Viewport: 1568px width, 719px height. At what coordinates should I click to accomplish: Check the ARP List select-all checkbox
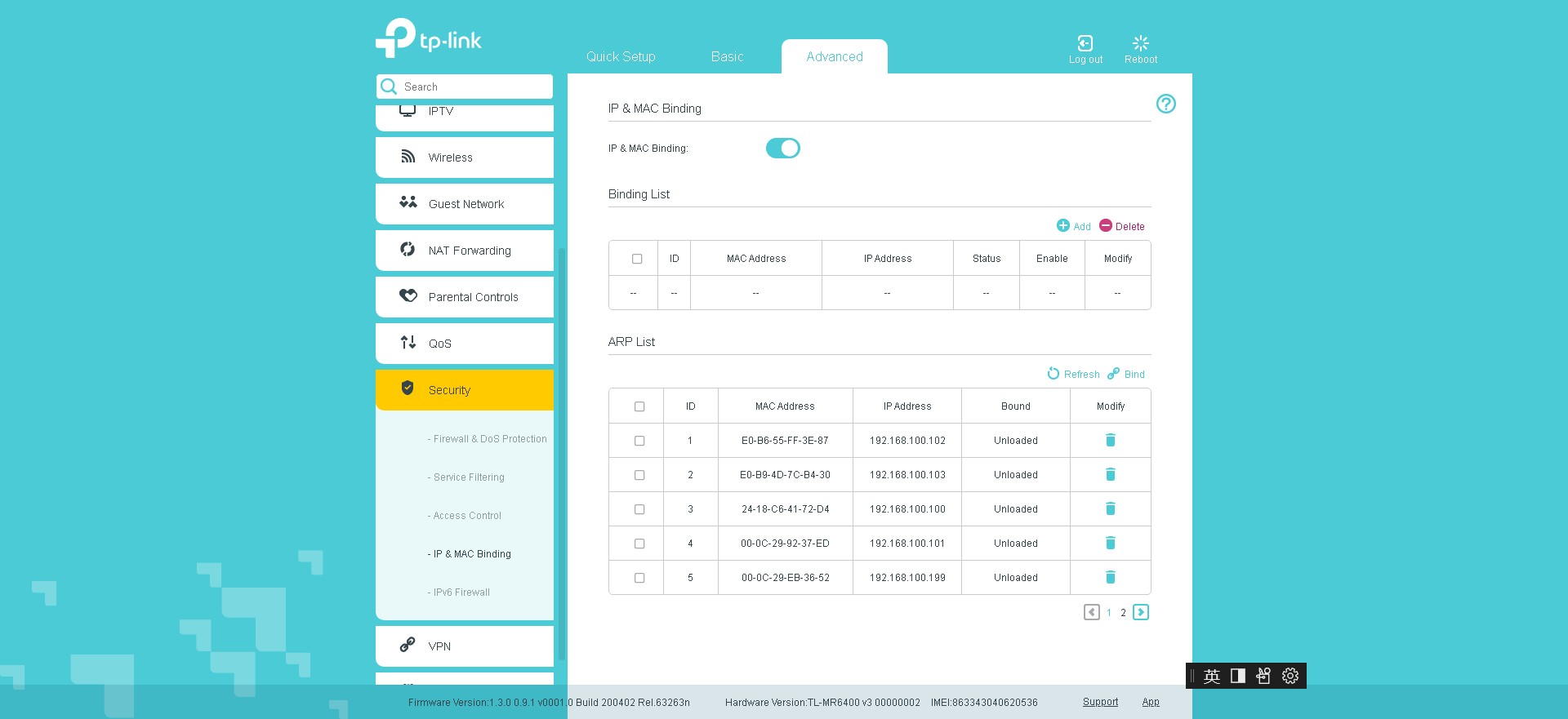coord(639,406)
